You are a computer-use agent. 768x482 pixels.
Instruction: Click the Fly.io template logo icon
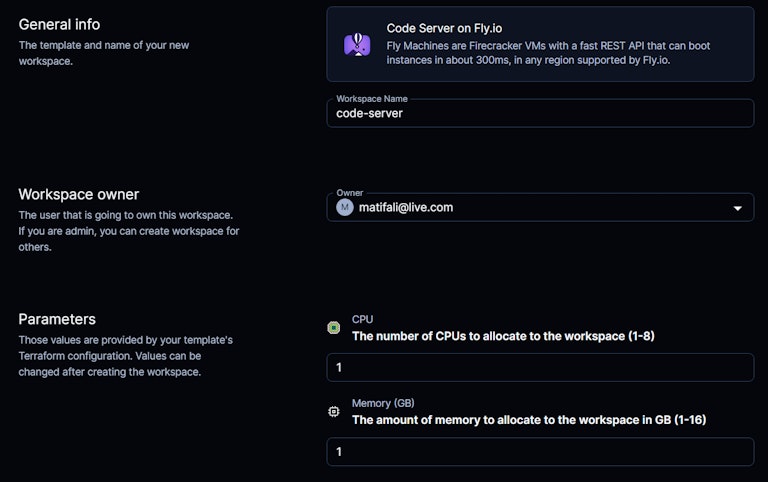coord(357,44)
